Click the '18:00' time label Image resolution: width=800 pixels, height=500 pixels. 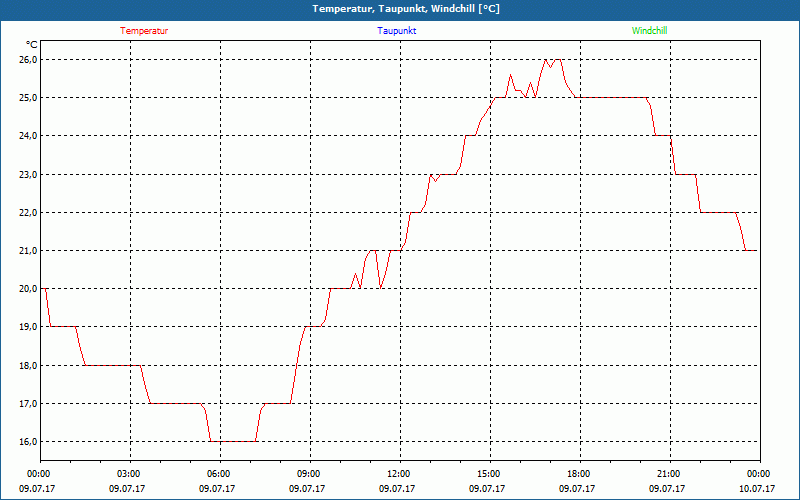pyautogui.click(x=577, y=474)
